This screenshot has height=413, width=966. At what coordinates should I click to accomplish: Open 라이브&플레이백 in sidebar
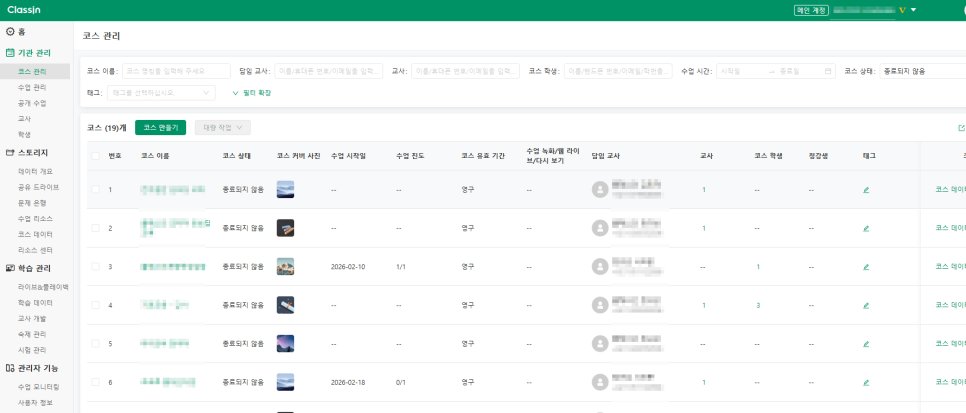(43, 287)
